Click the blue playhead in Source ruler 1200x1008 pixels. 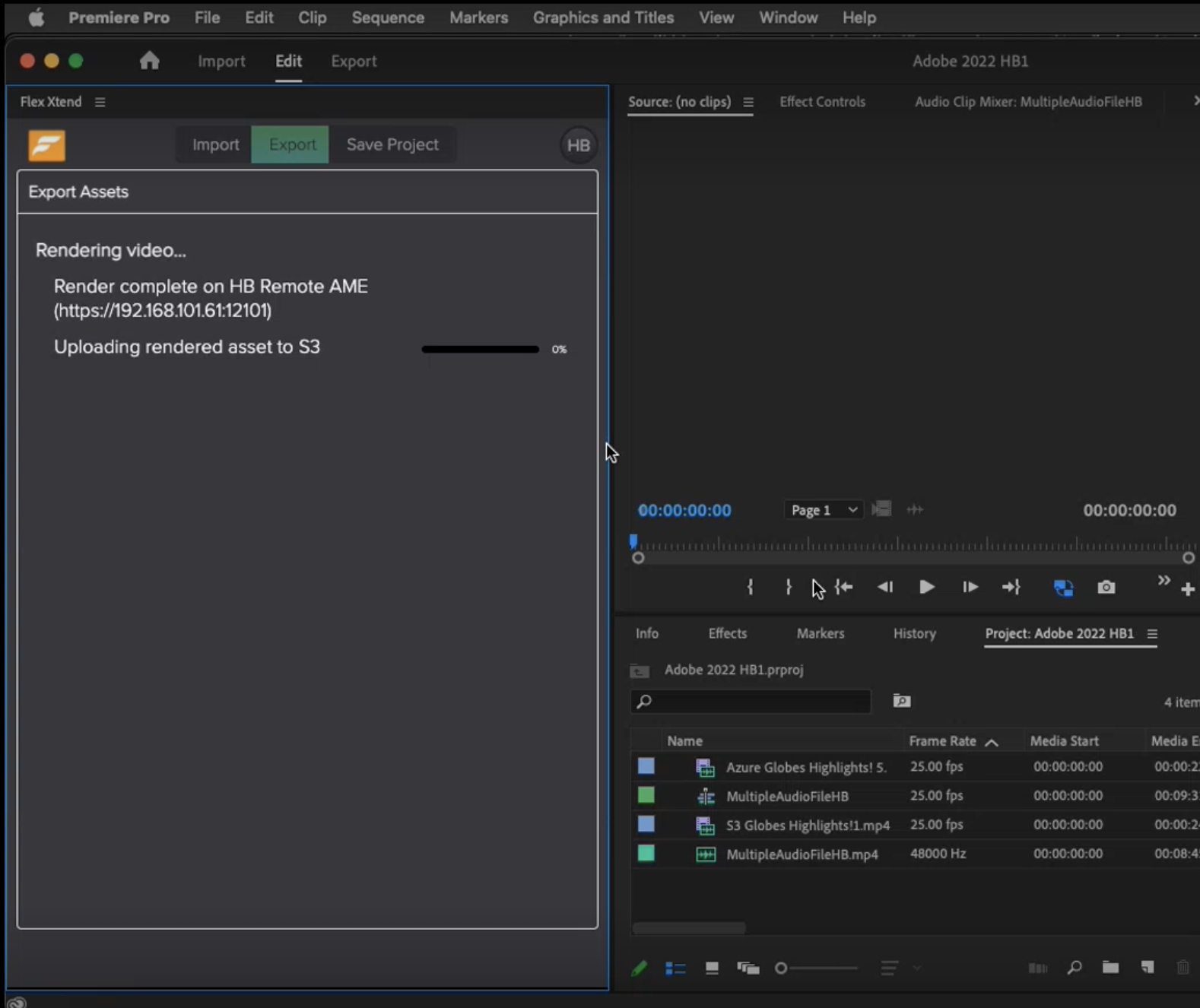tap(633, 541)
